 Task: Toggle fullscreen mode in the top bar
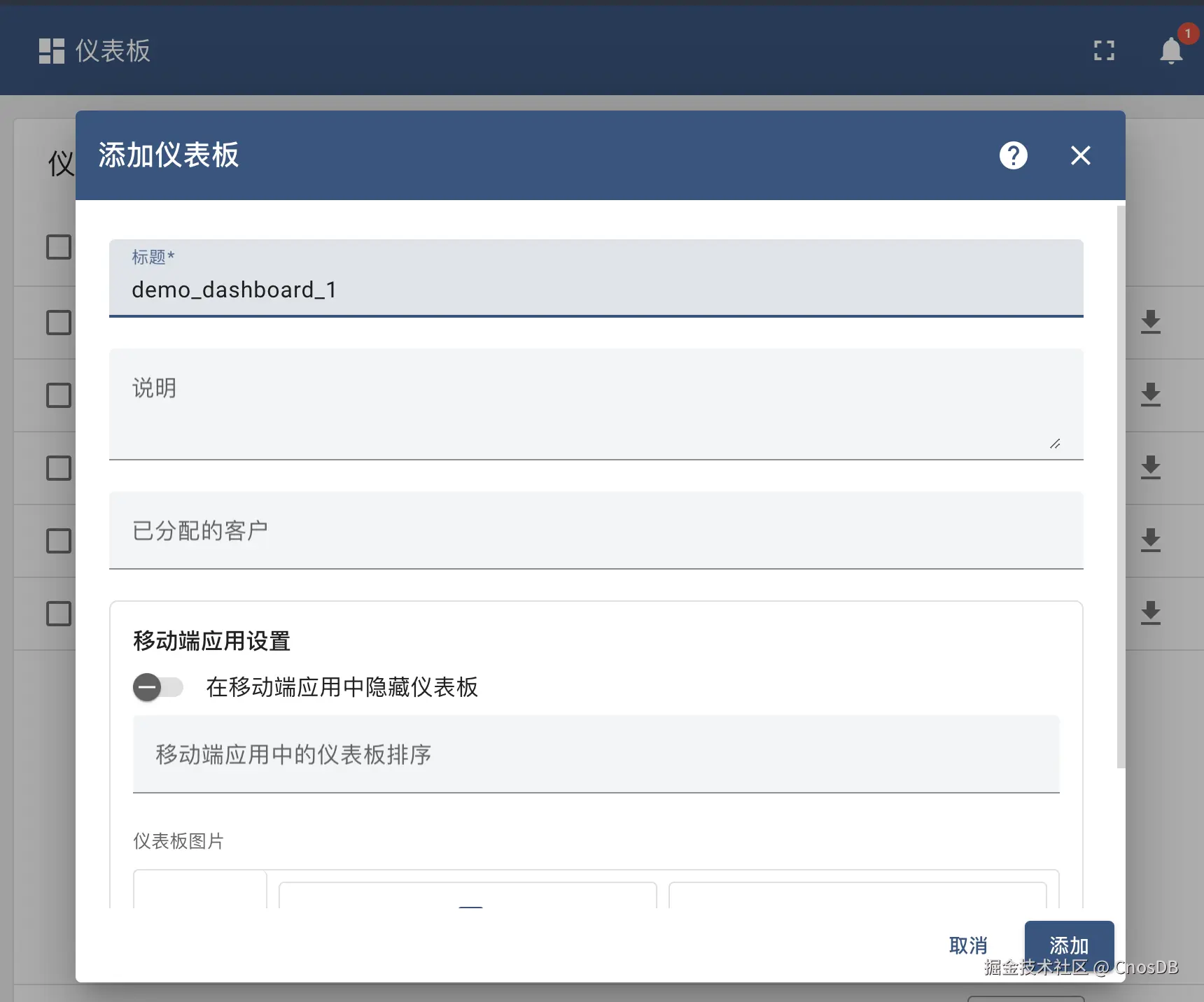point(1104,50)
